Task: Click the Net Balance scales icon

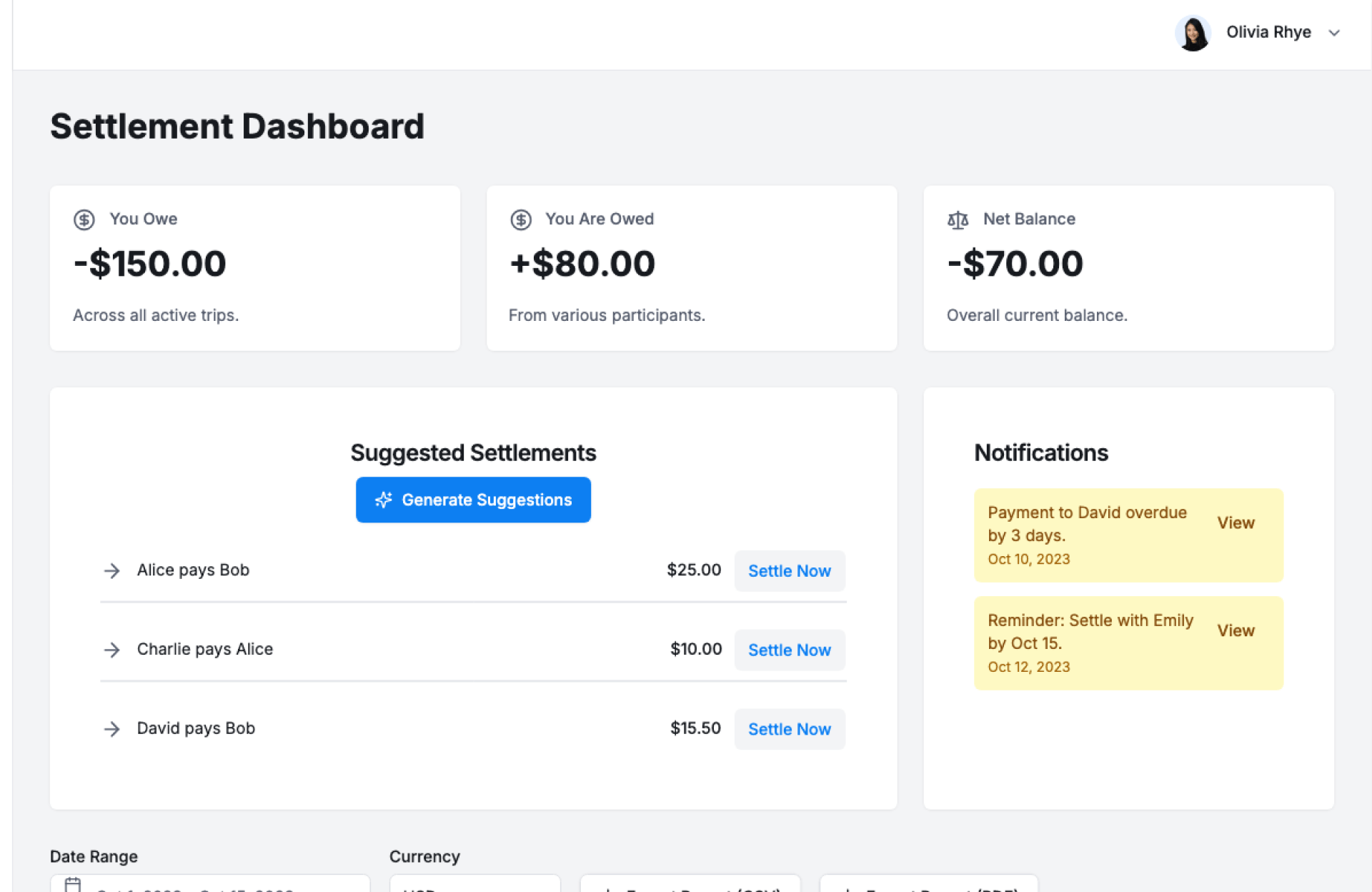Action: (958, 219)
